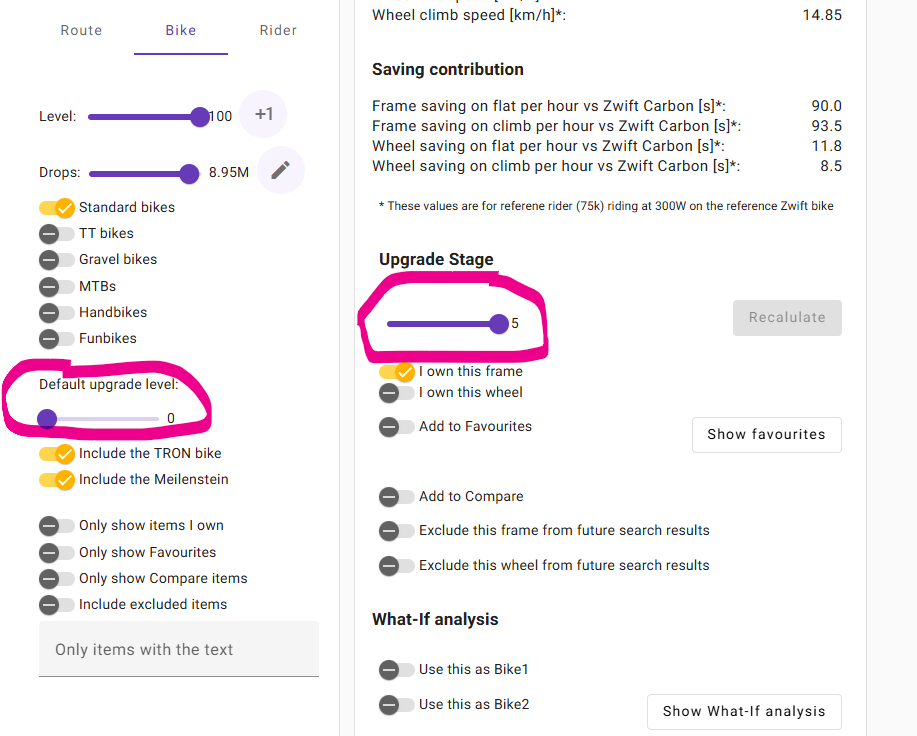Focus the Only items with the text field
Image resolution: width=917 pixels, height=736 pixels.
click(178, 650)
